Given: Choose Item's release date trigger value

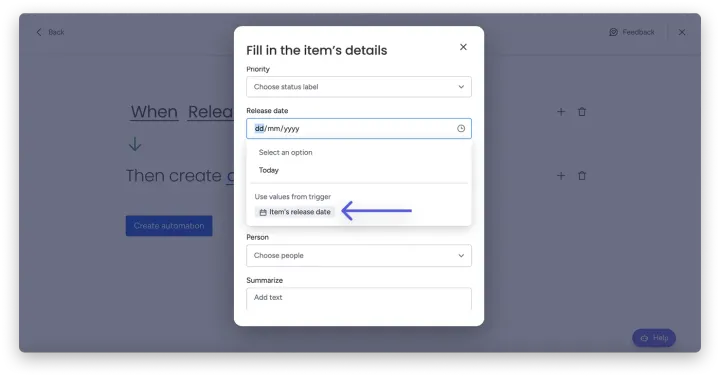Looking at the screenshot, I should click(295, 212).
